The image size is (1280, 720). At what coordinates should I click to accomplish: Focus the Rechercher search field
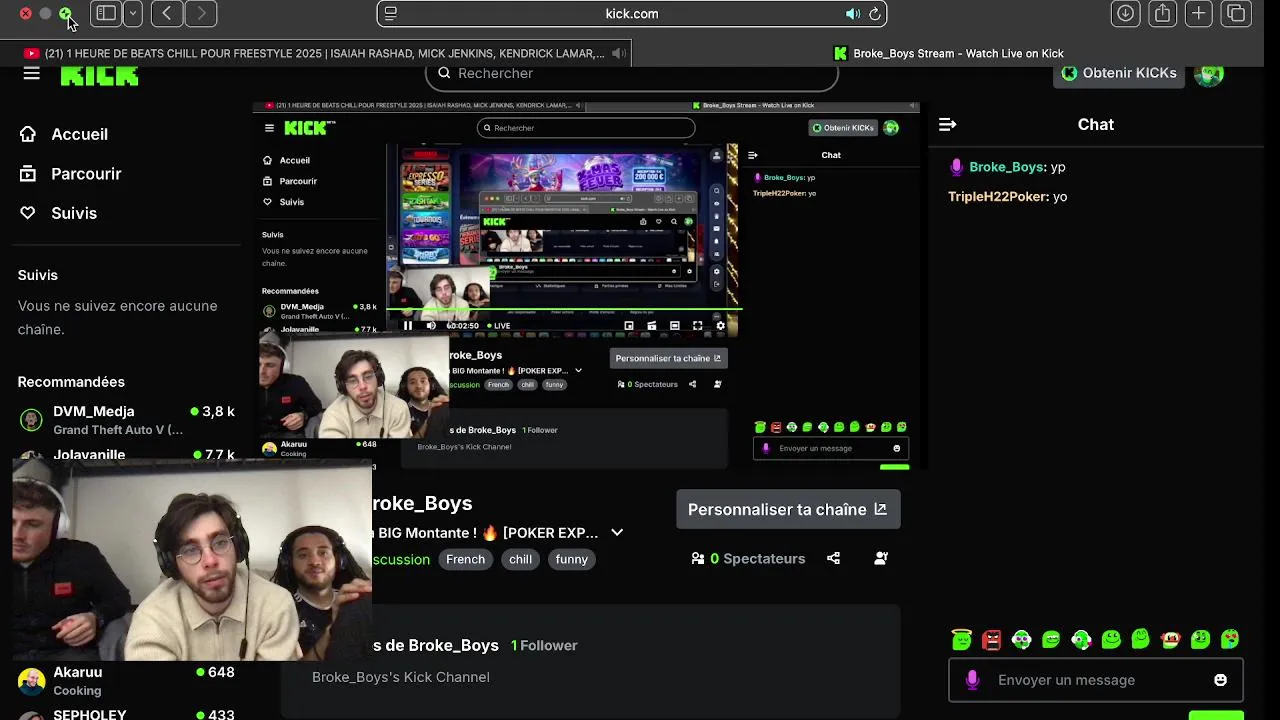632,73
